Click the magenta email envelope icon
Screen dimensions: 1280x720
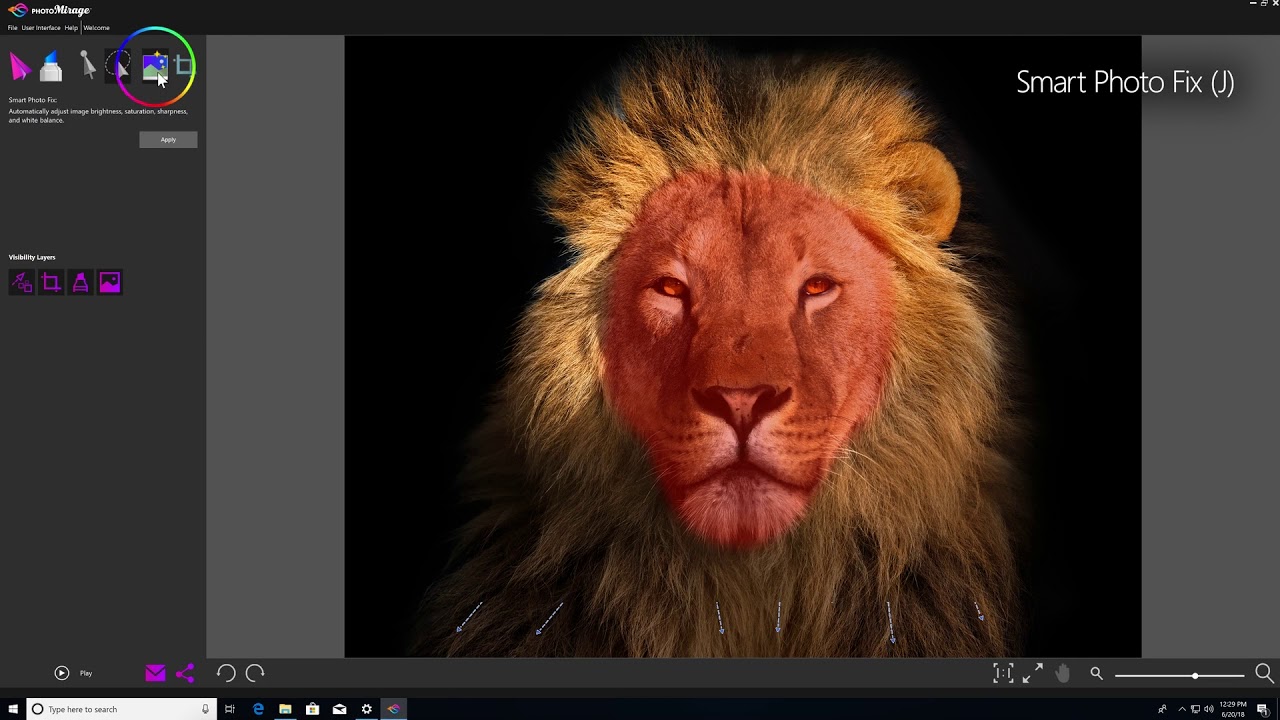click(155, 673)
